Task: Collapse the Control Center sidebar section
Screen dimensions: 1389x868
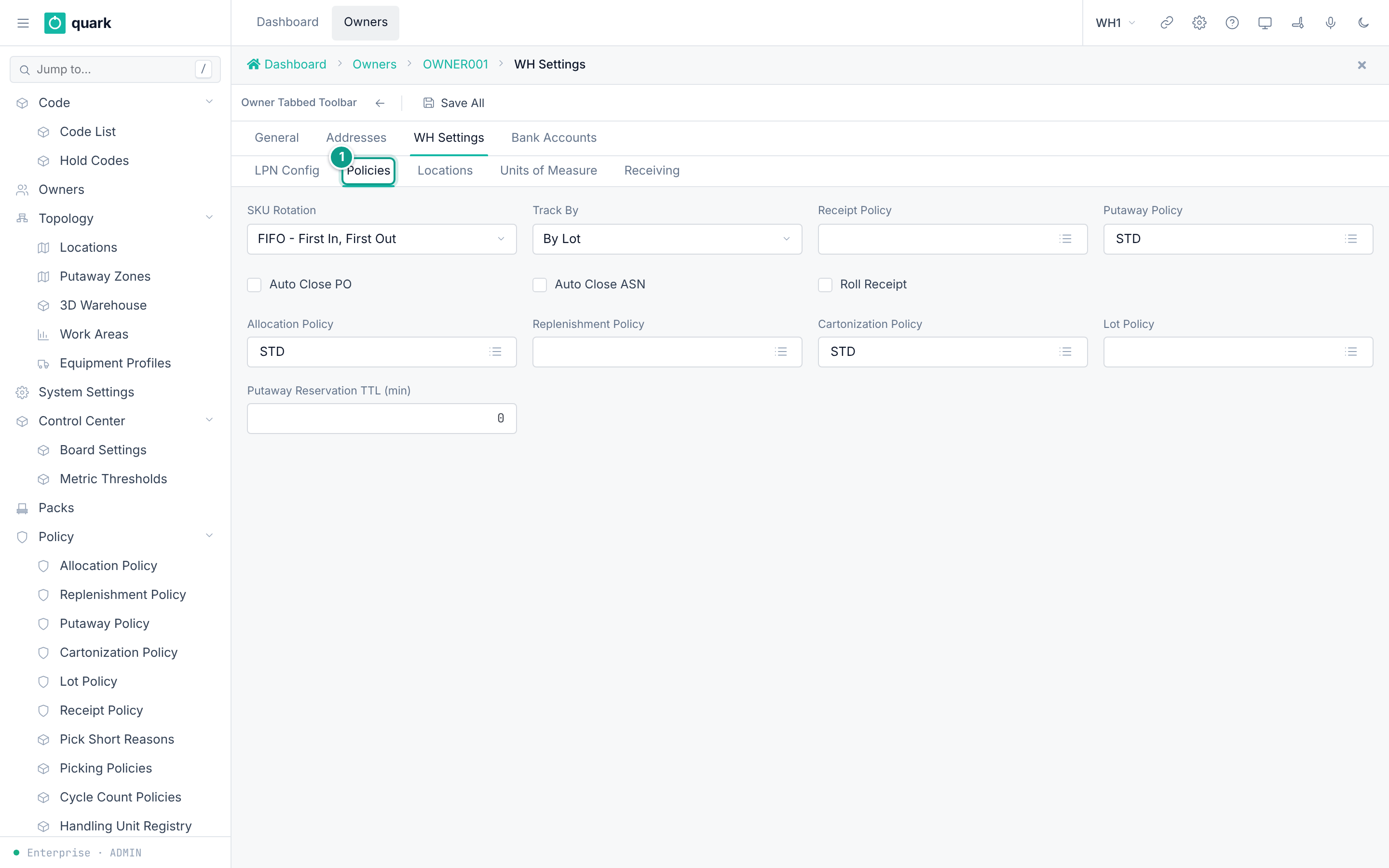Action: (x=209, y=420)
